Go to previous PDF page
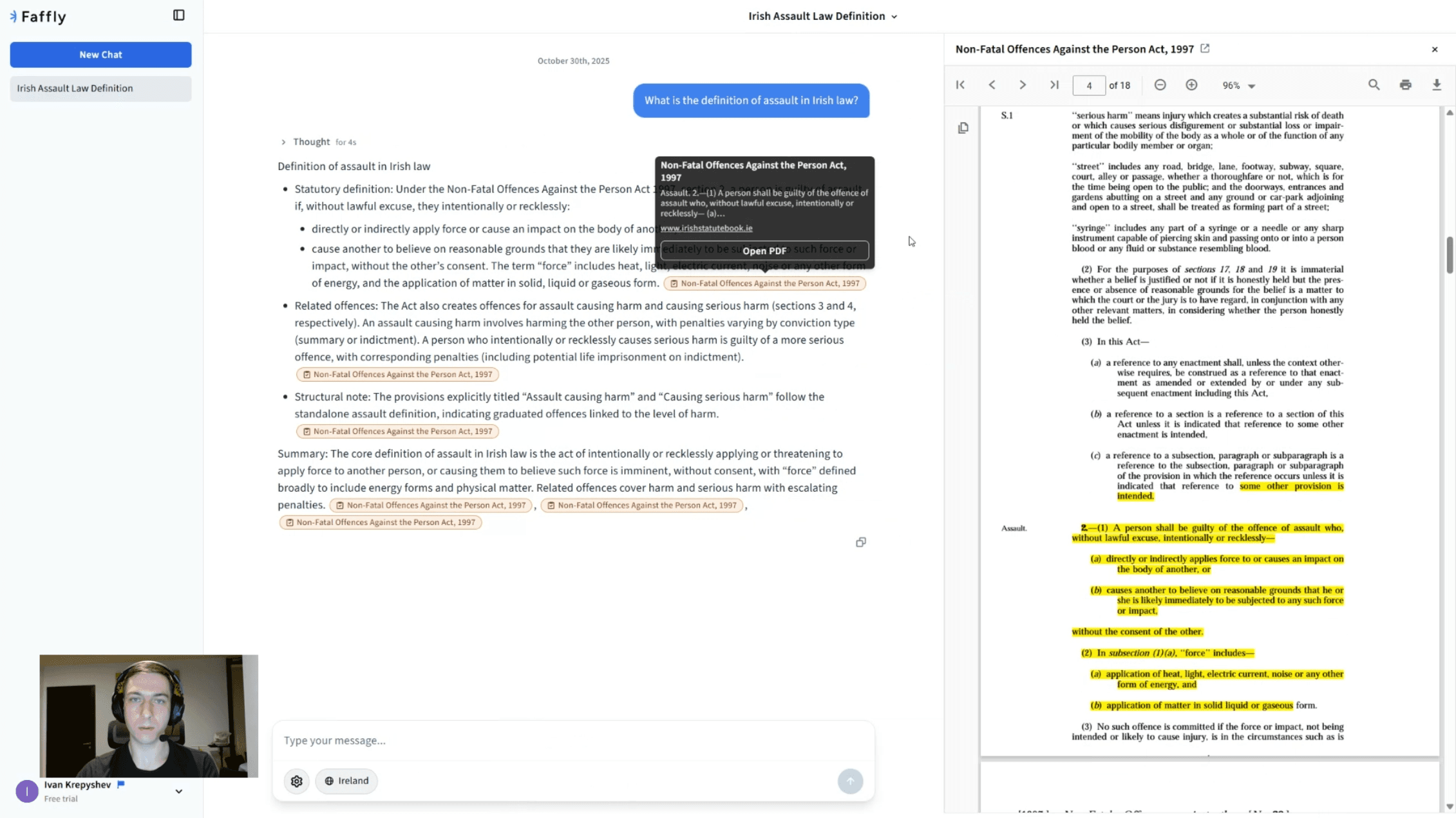1456x818 pixels. tap(992, 85)
